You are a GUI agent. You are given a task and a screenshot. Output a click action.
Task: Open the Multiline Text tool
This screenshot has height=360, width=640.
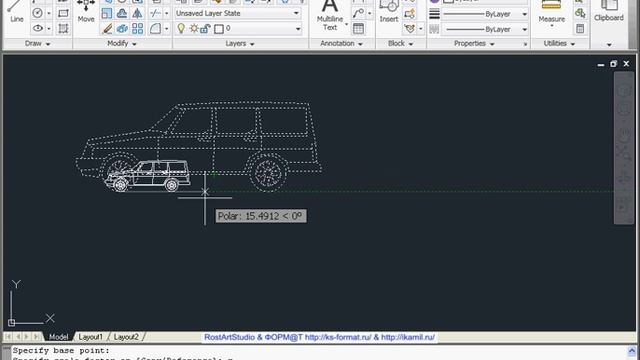[x=330, y=16]
